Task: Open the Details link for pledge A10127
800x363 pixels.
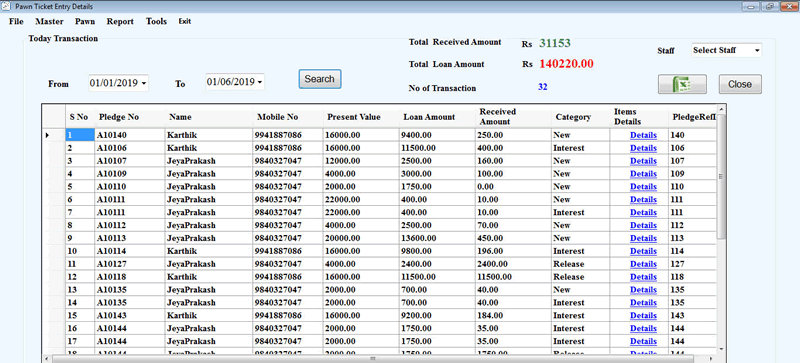Action: pyautogui.click(x=643, y=264)
